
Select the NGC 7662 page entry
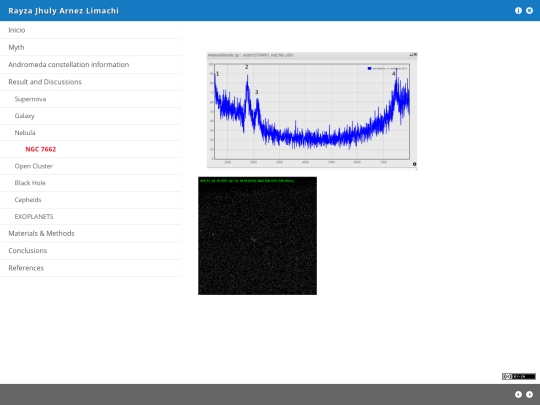pyautogui.click(x=91, y=149)
